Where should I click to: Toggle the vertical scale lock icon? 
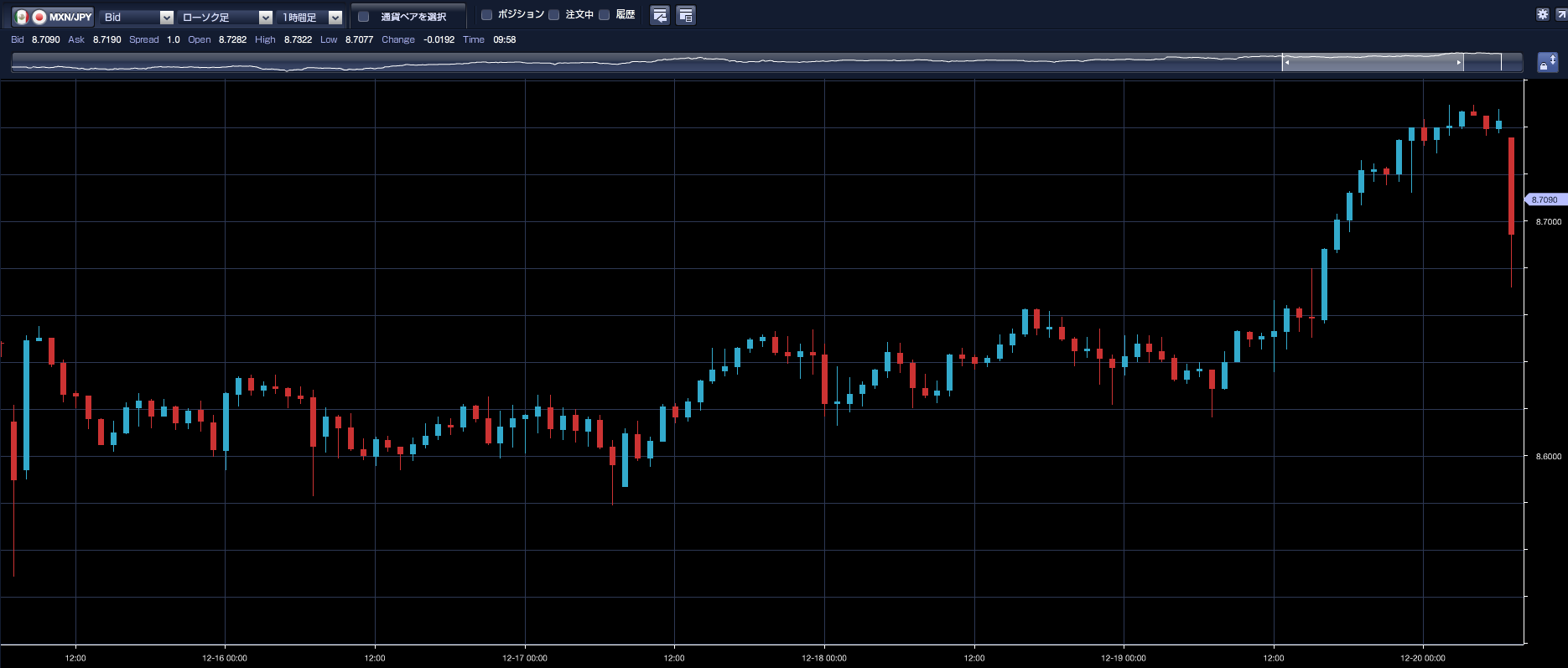pyautogui.click(x=1547, y=62)
